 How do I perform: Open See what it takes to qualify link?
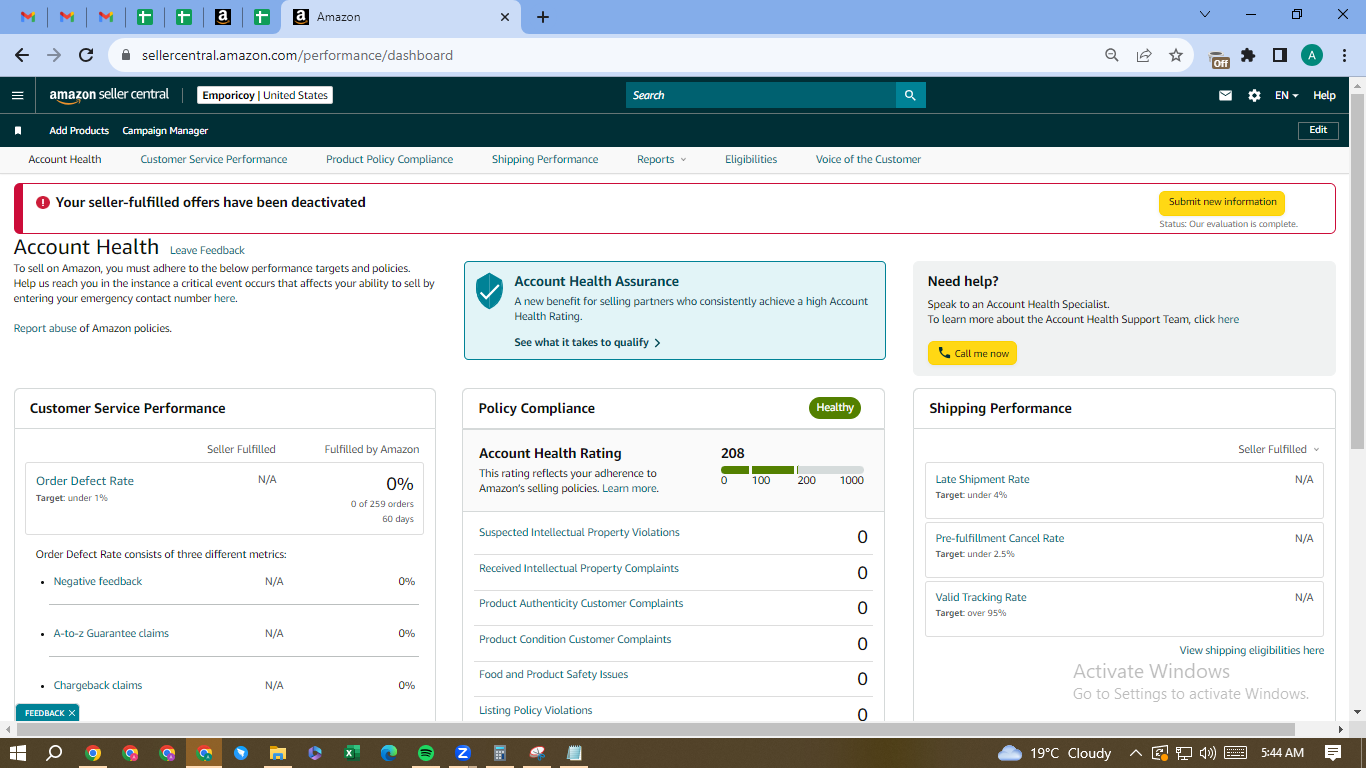click(587, 342)
